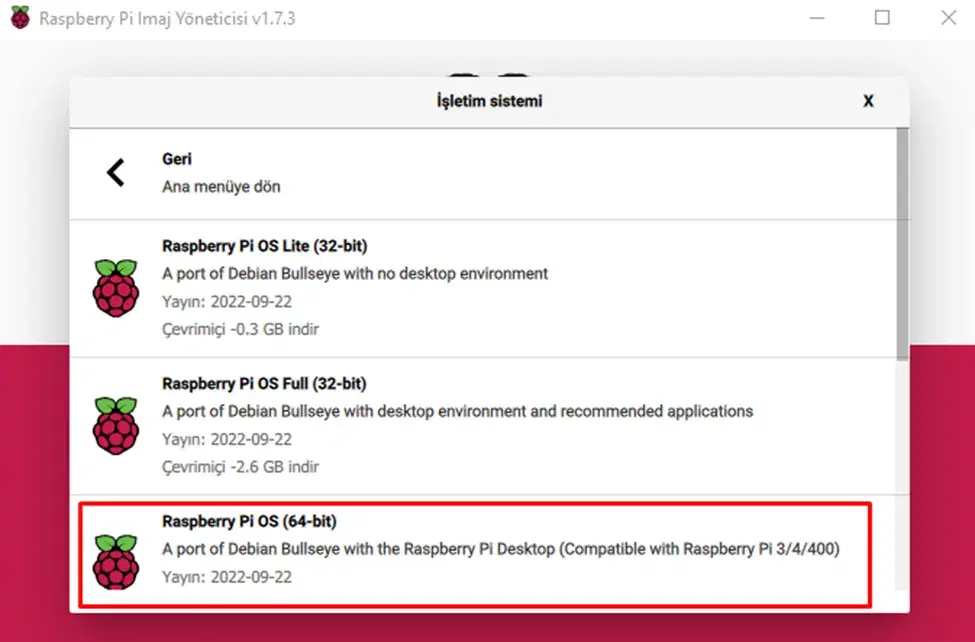Image resolution: width=975 pixels, height=642 pixels.
Task: Click 'Ana menüye dön' text
Action: tap(221, 187)
